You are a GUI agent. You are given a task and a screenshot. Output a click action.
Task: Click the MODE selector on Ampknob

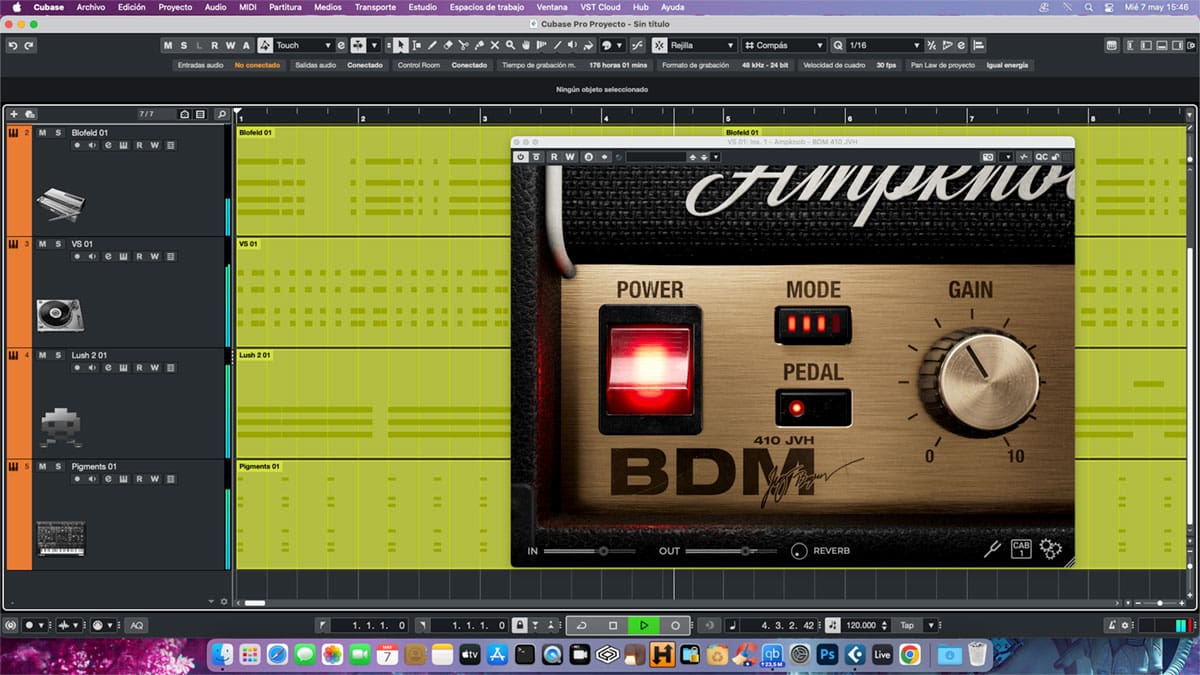pyautogui.click(x=813, y=325)
